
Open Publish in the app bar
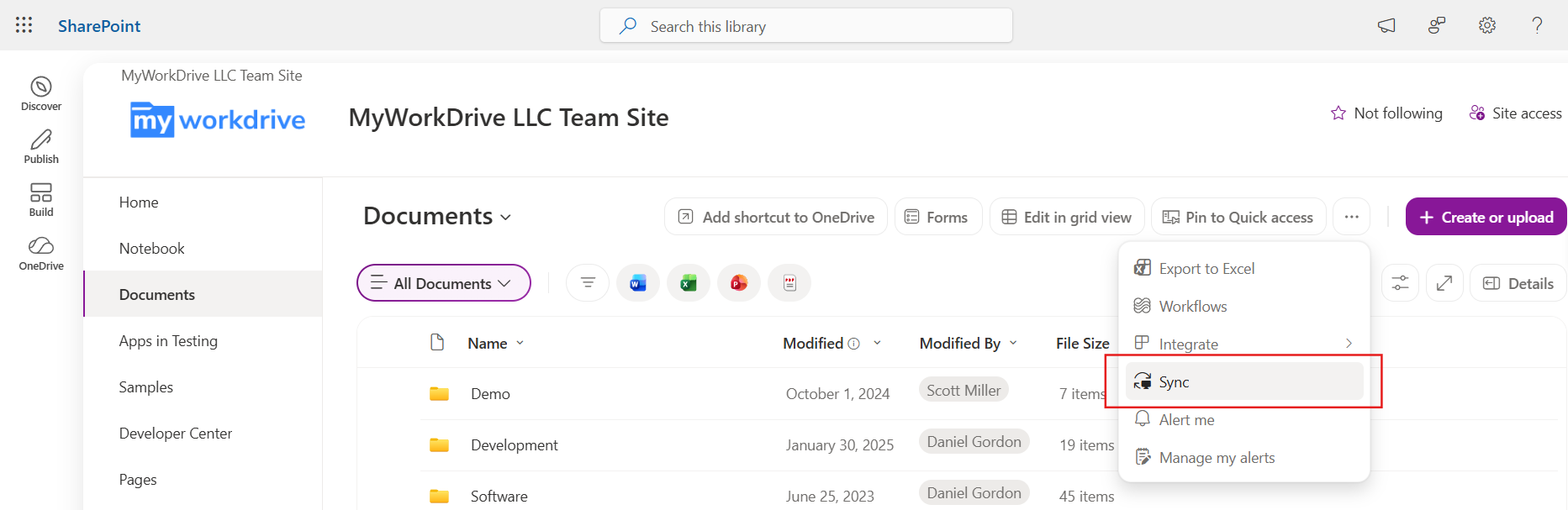pyautogui.click(x=41, y=147)
